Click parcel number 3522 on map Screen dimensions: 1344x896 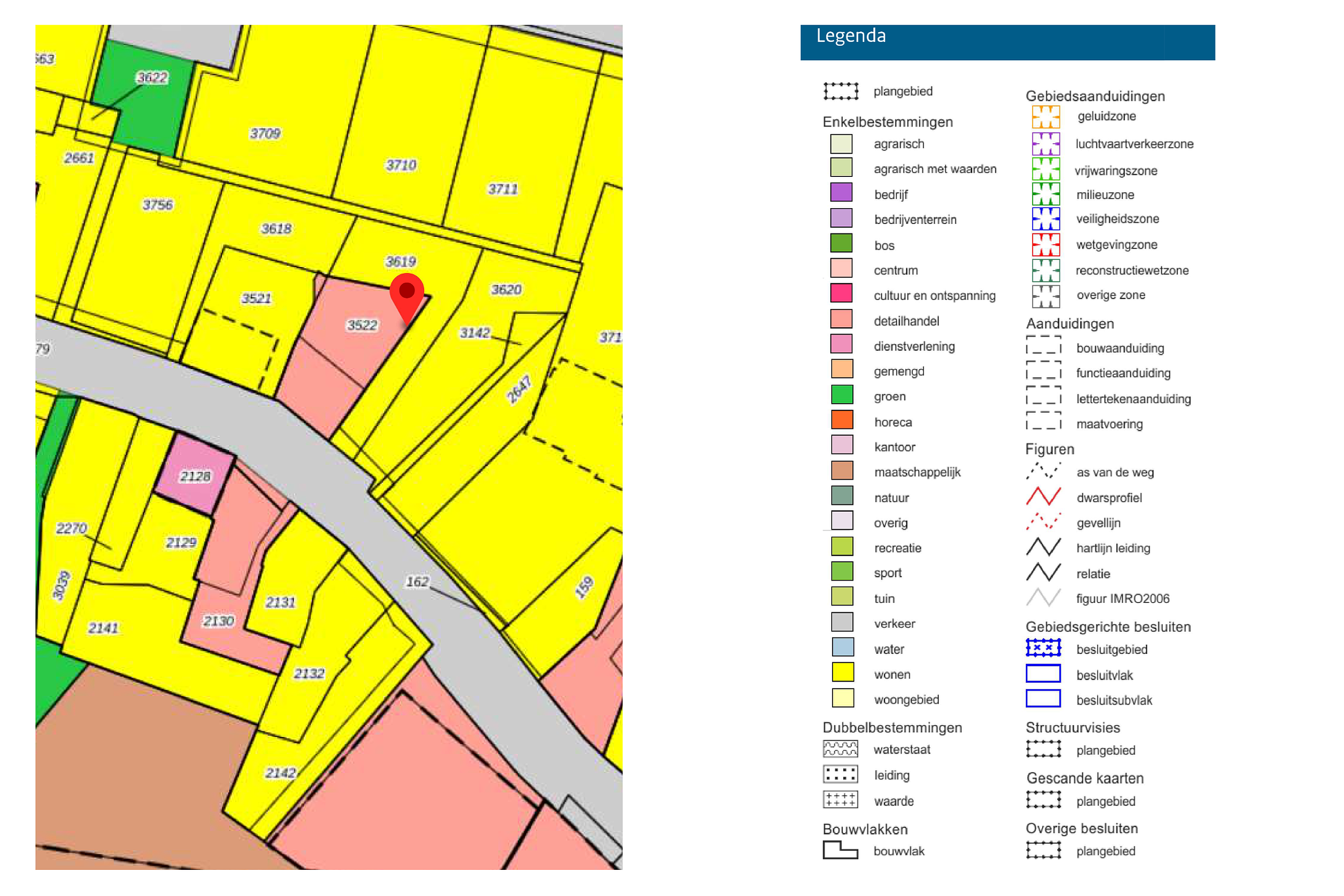pos(362,326)
